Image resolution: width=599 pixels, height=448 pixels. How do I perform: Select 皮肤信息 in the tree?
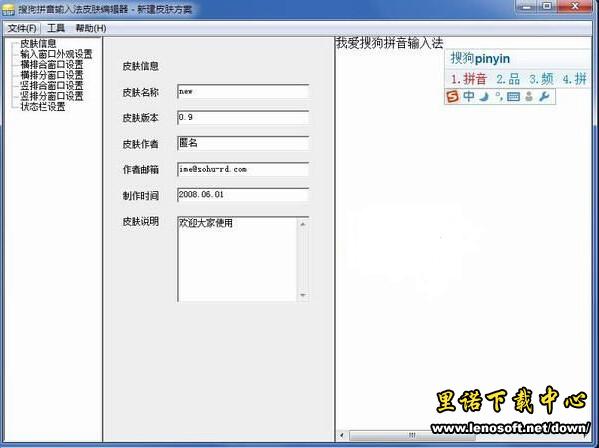38,43
